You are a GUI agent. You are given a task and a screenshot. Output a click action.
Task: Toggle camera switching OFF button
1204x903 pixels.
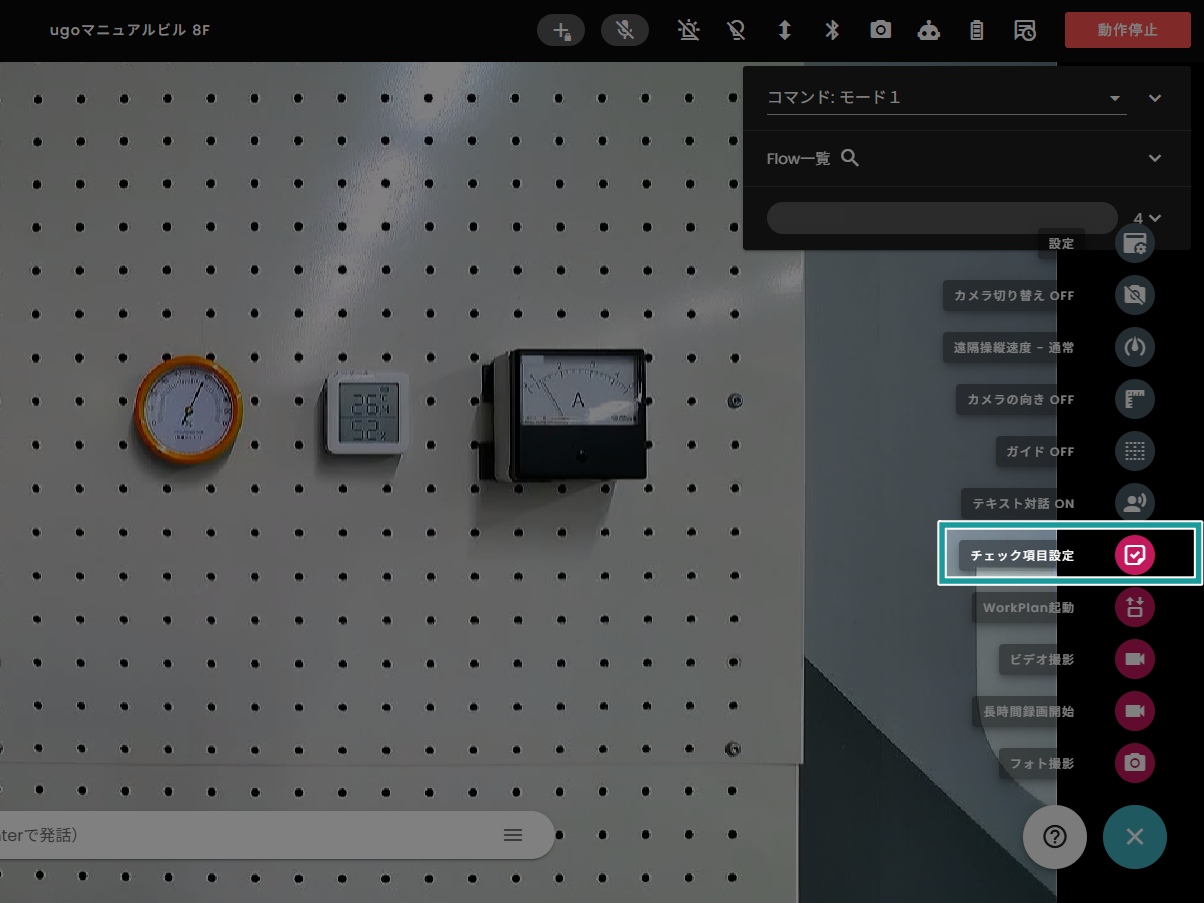pos(1135,295)
